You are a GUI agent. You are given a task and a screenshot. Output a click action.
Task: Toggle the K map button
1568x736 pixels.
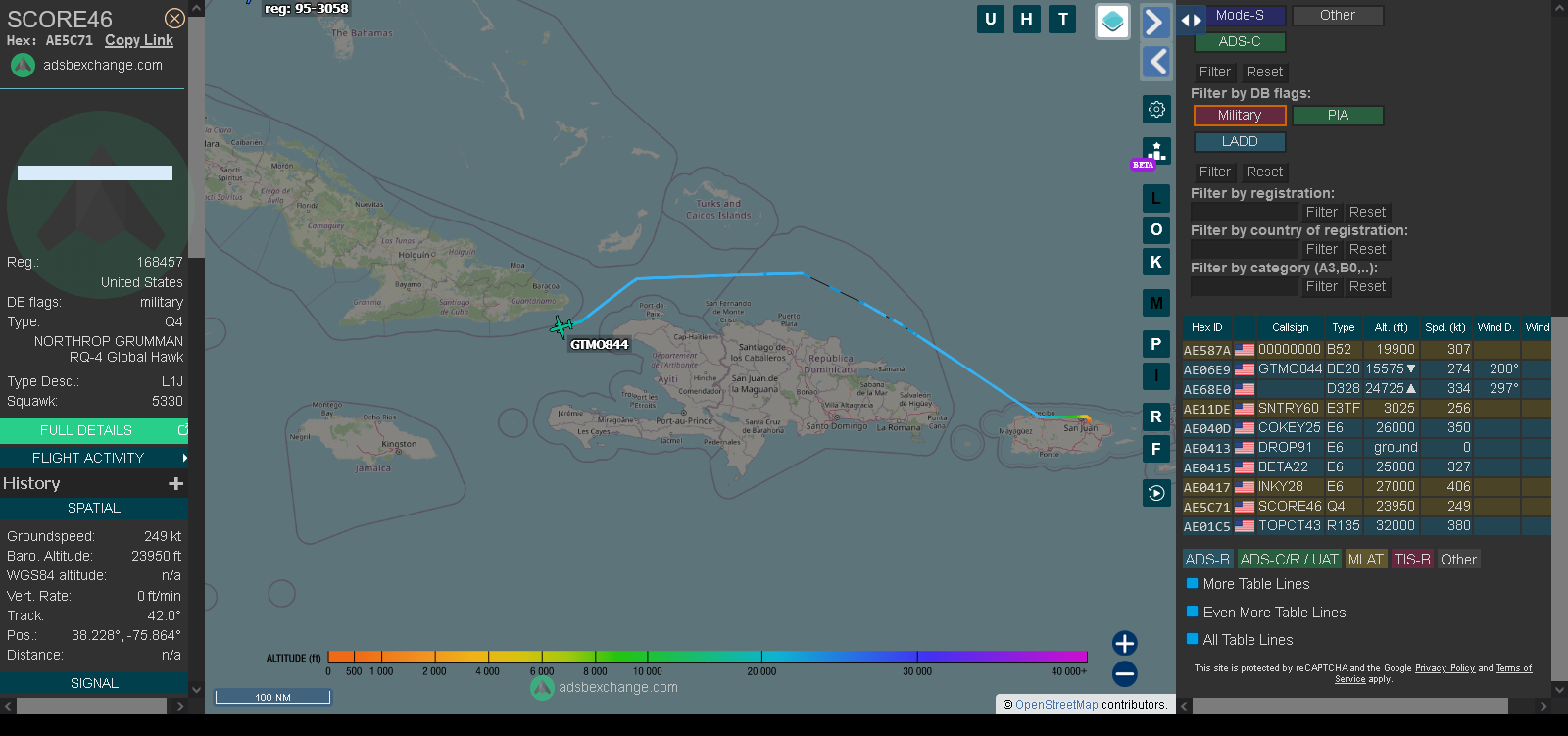coord(1156,262)
